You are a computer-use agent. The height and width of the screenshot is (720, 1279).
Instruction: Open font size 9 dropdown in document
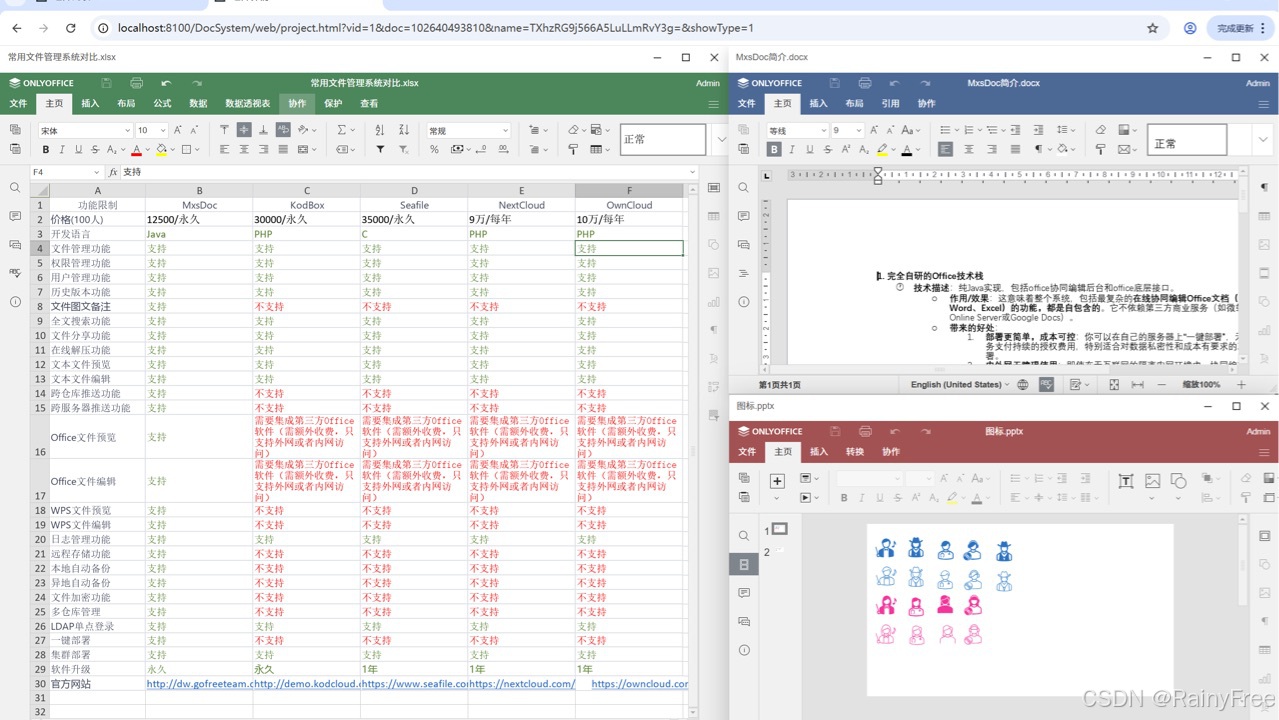(859, 130)
